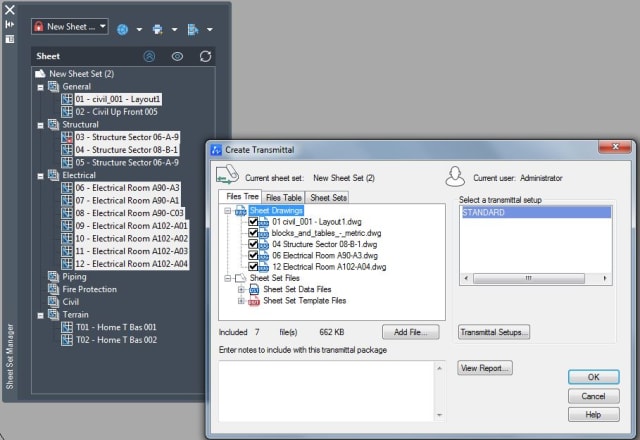
Task: Click icon of sheet 03 Structure Sector 06-A-9
Action: pos(67,137)
